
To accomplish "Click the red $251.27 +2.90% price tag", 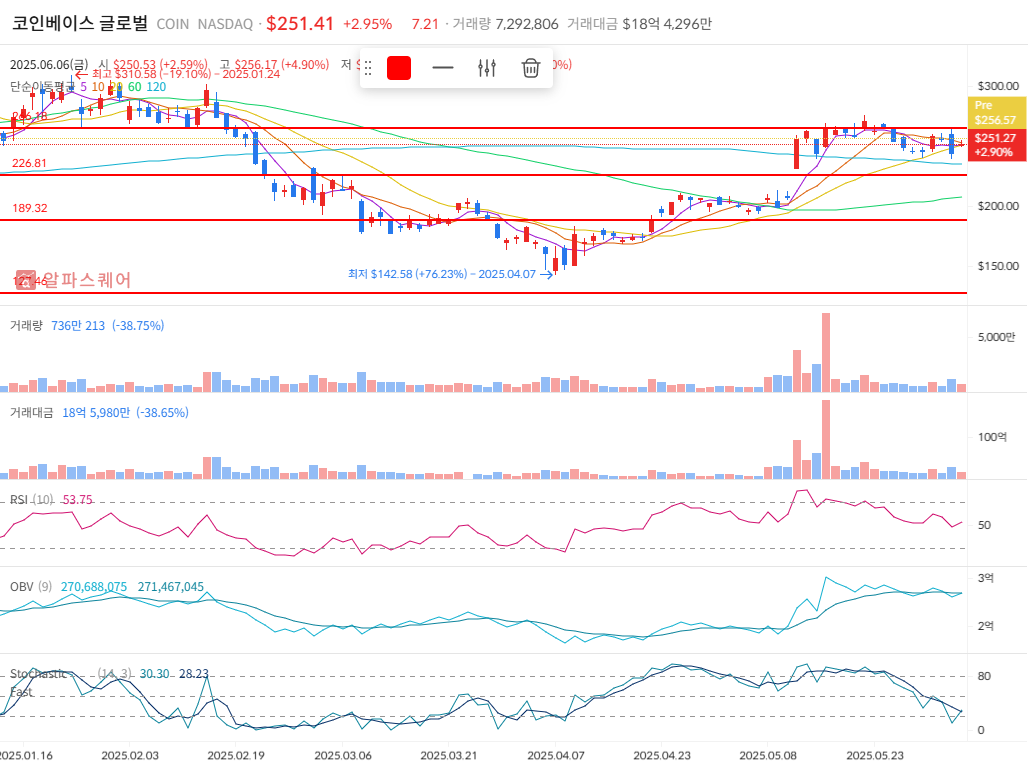I will [x=997, y=145].
